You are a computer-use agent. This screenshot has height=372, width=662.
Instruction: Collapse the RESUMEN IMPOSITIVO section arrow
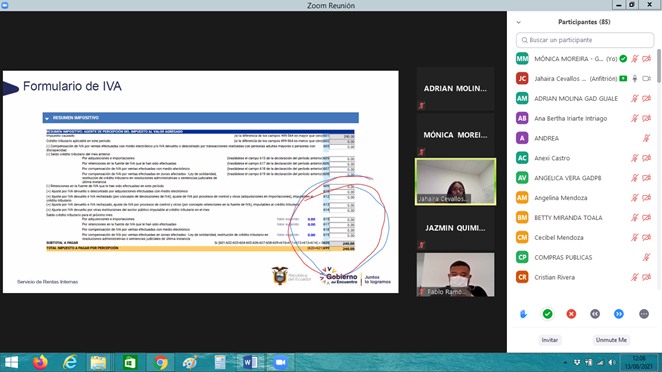click(x=47, y=118)
